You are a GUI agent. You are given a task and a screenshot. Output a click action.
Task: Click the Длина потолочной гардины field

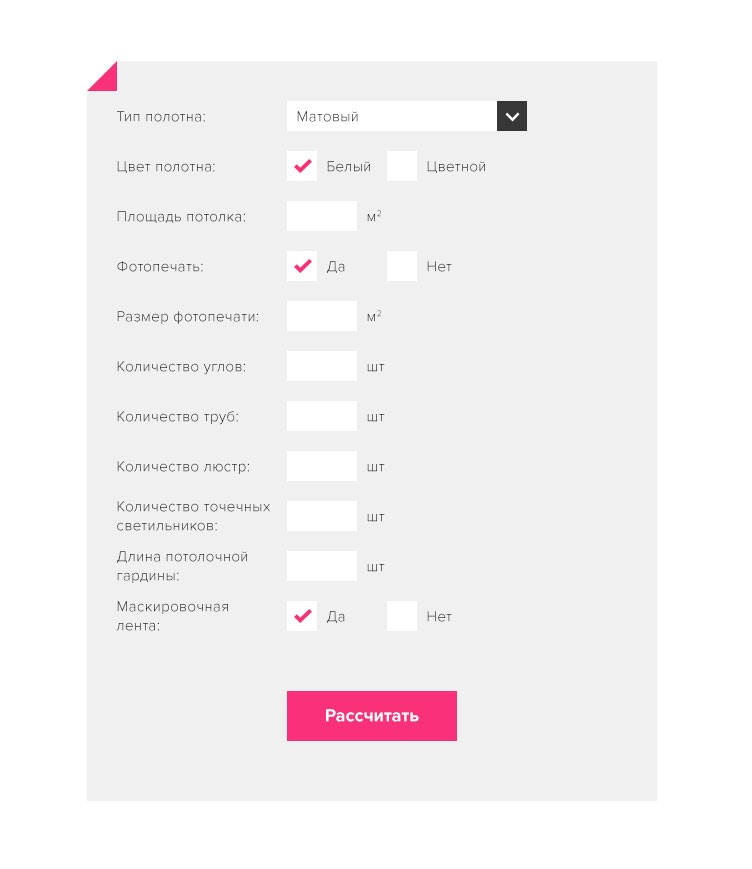pos(321,566)
